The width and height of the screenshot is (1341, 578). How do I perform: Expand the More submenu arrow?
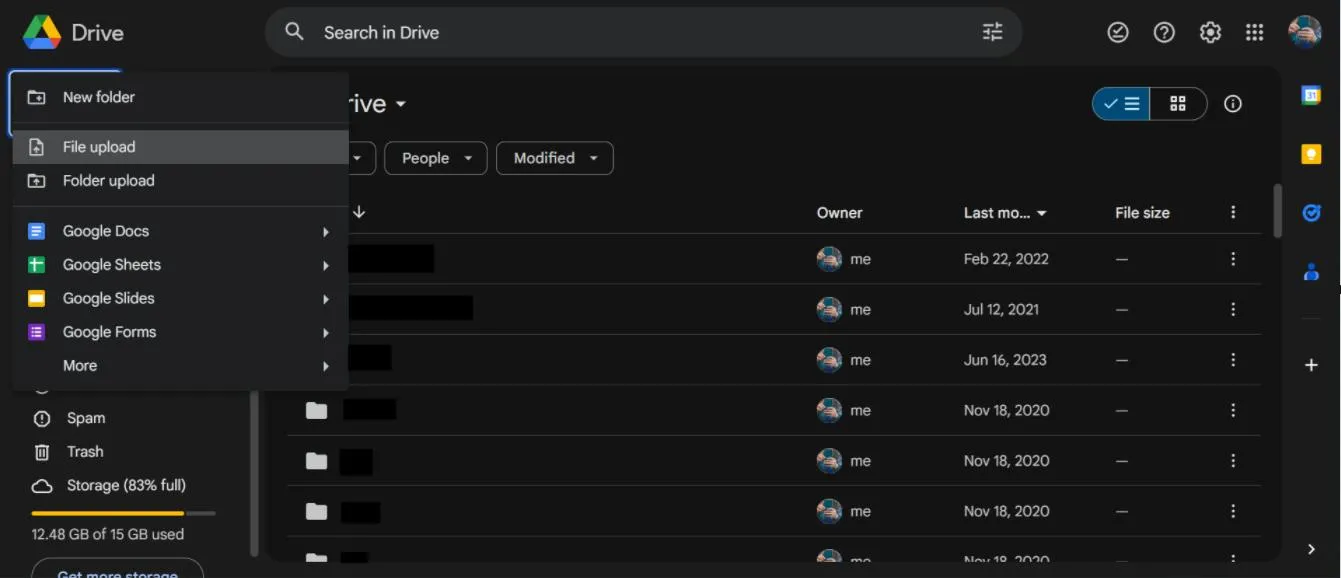point(326,366)
